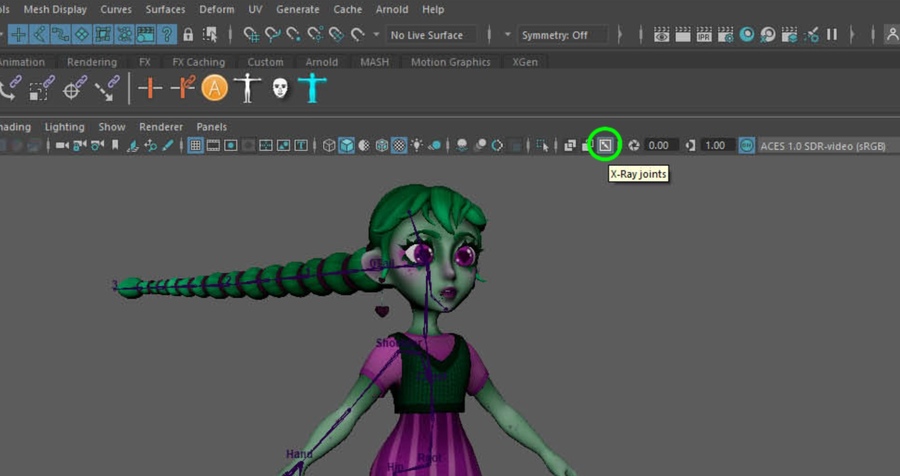
Task: Select the cyan T-pose figure shelf icon
Action: pyautogui.click(x=313, y=89)
